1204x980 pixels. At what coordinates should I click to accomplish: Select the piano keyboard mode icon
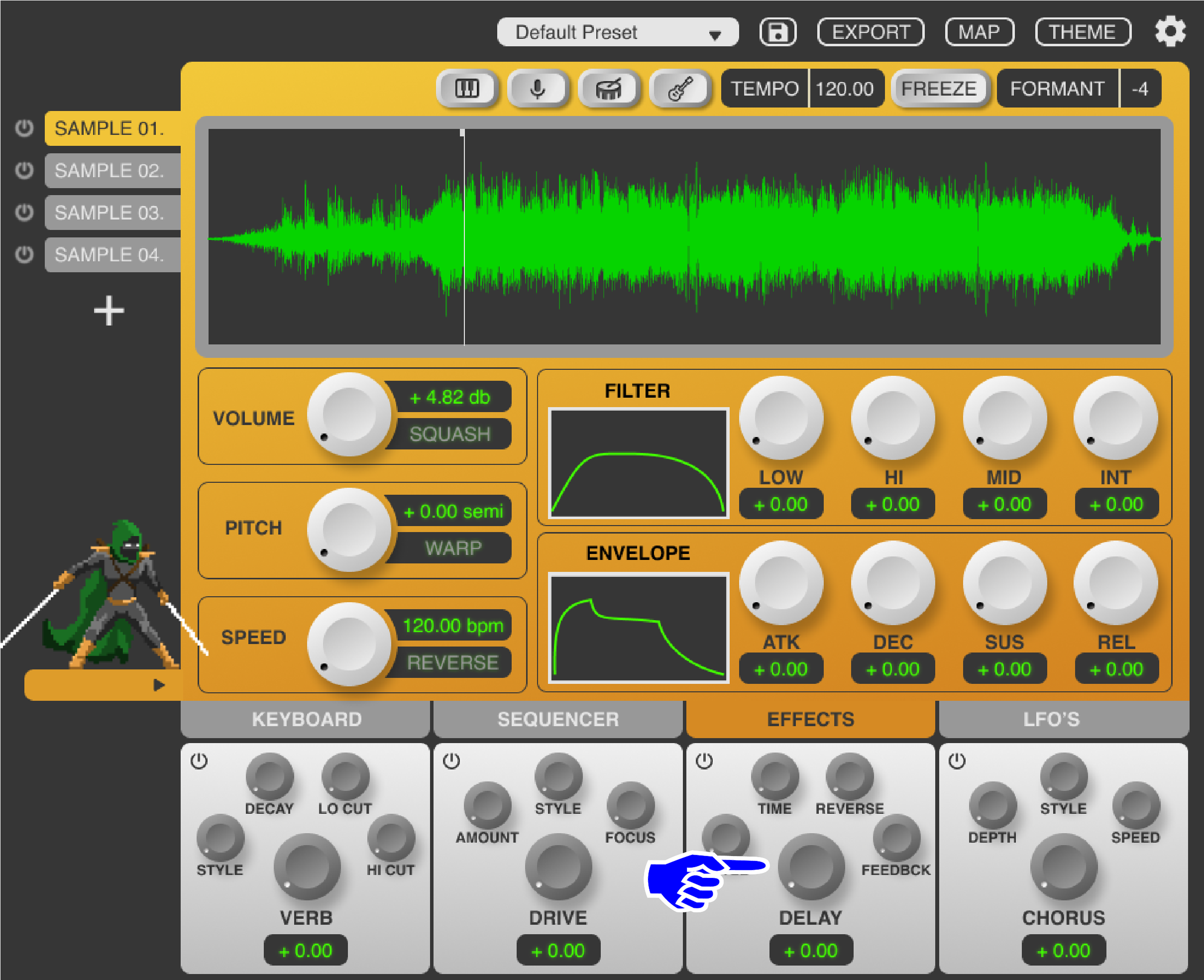pos(467,89)
